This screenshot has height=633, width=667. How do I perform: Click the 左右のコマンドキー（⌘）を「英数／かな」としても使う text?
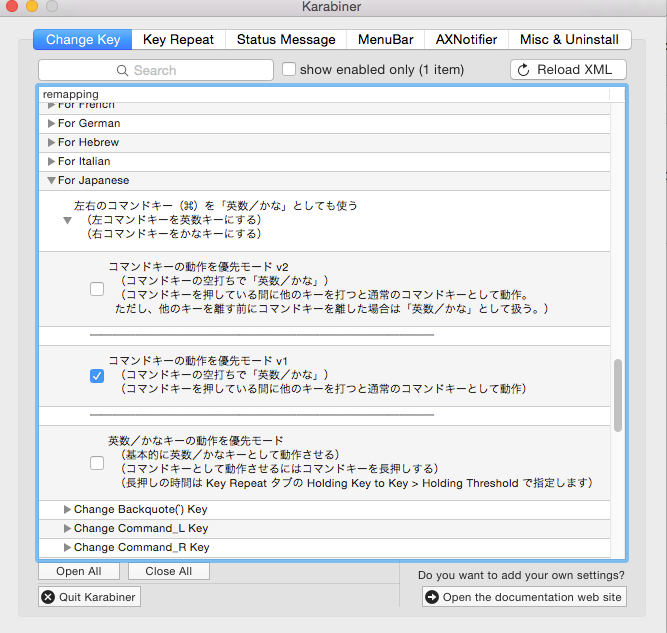click(215, 206)
